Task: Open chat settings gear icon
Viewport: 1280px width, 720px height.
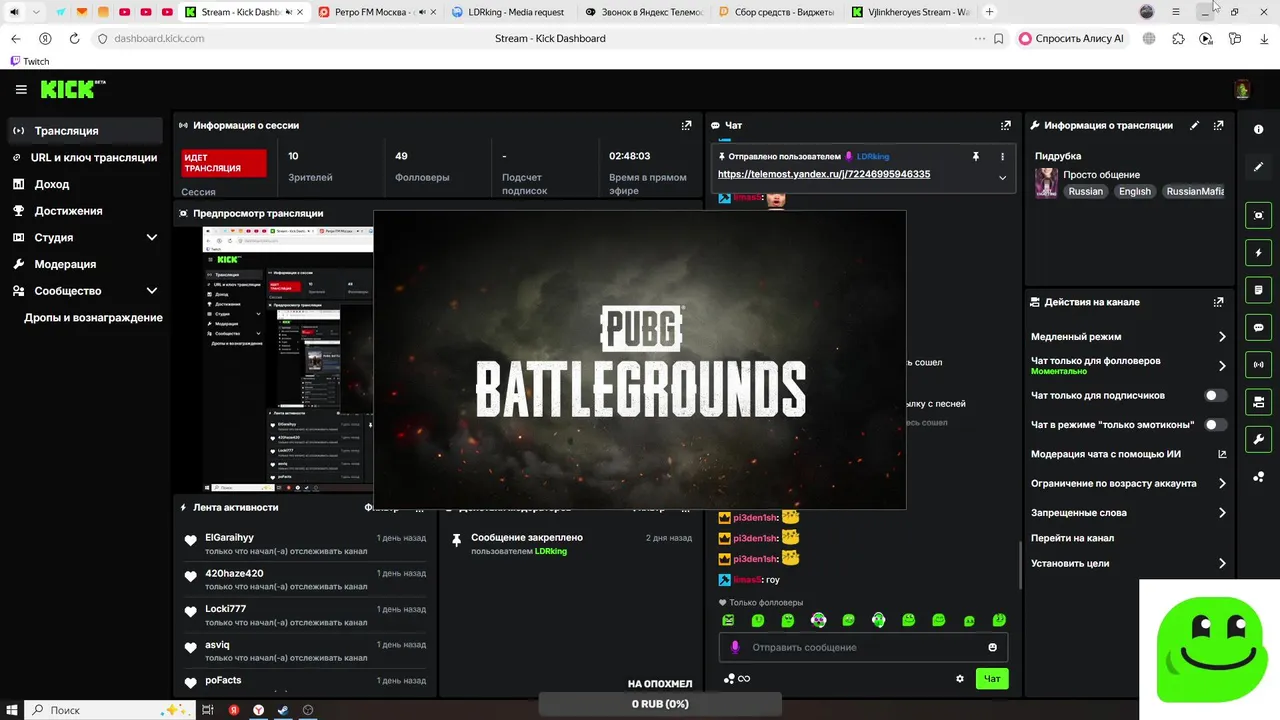Action: 960,679
